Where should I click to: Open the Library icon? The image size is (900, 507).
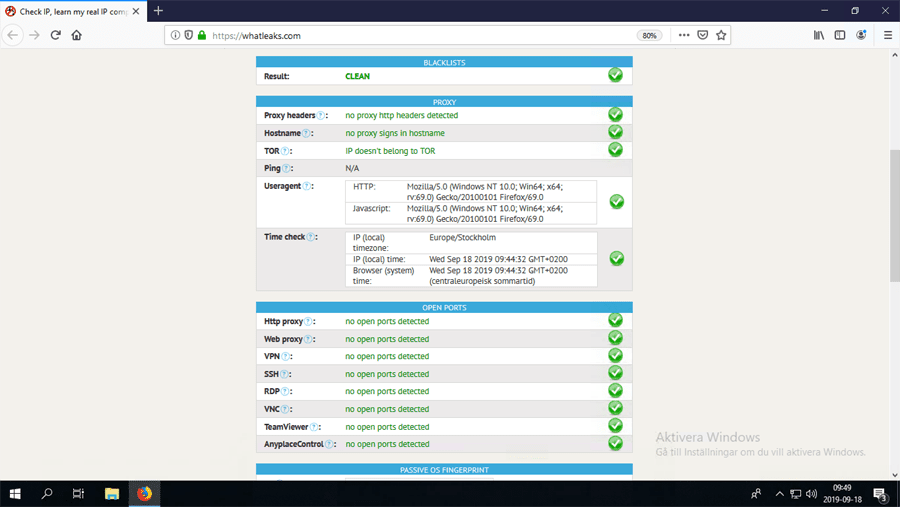click(819, 35)
